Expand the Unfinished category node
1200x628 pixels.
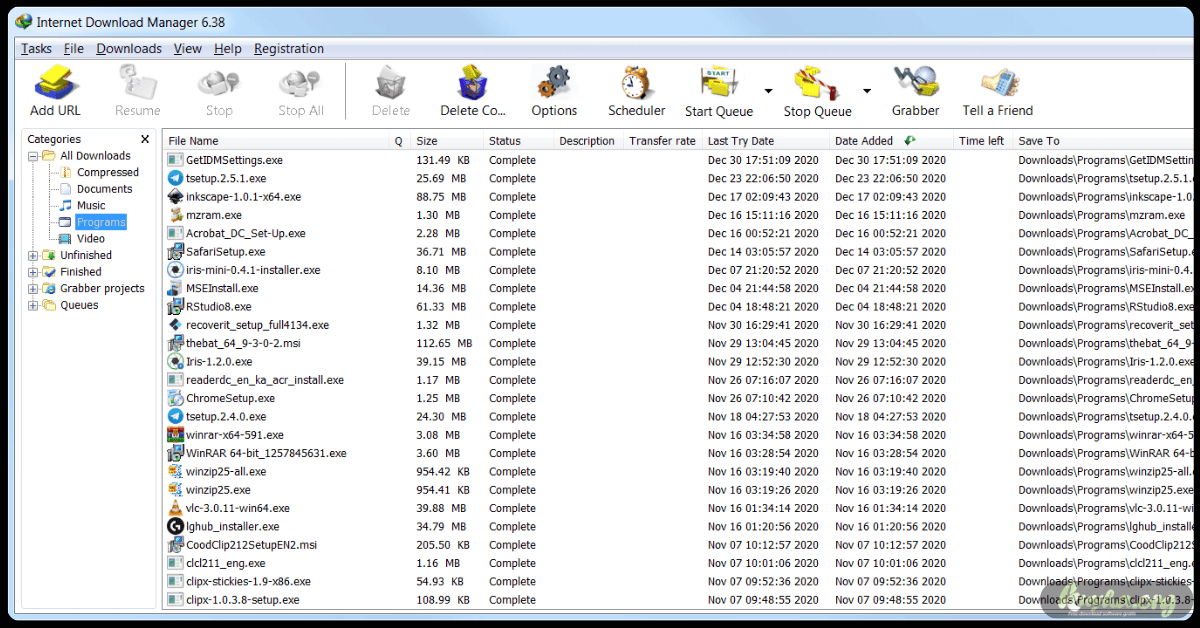[33, 256]
